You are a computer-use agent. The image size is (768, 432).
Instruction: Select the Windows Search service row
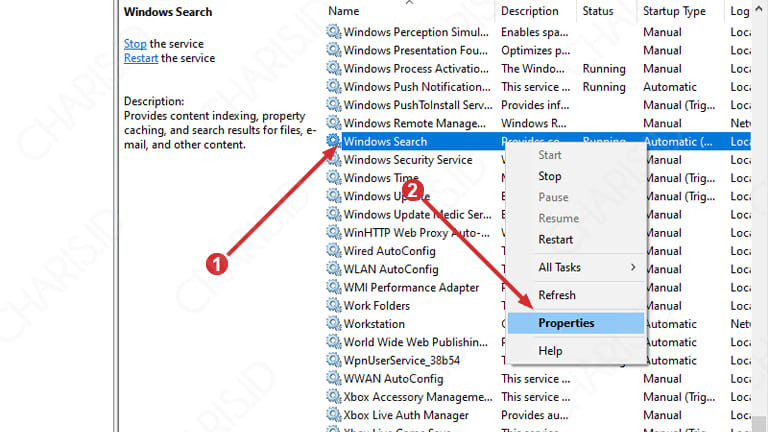(538, 142)
